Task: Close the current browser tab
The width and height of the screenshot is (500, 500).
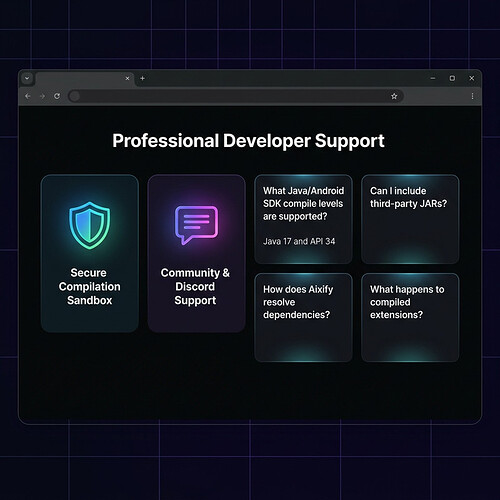Action: click(x=127, y=79)
